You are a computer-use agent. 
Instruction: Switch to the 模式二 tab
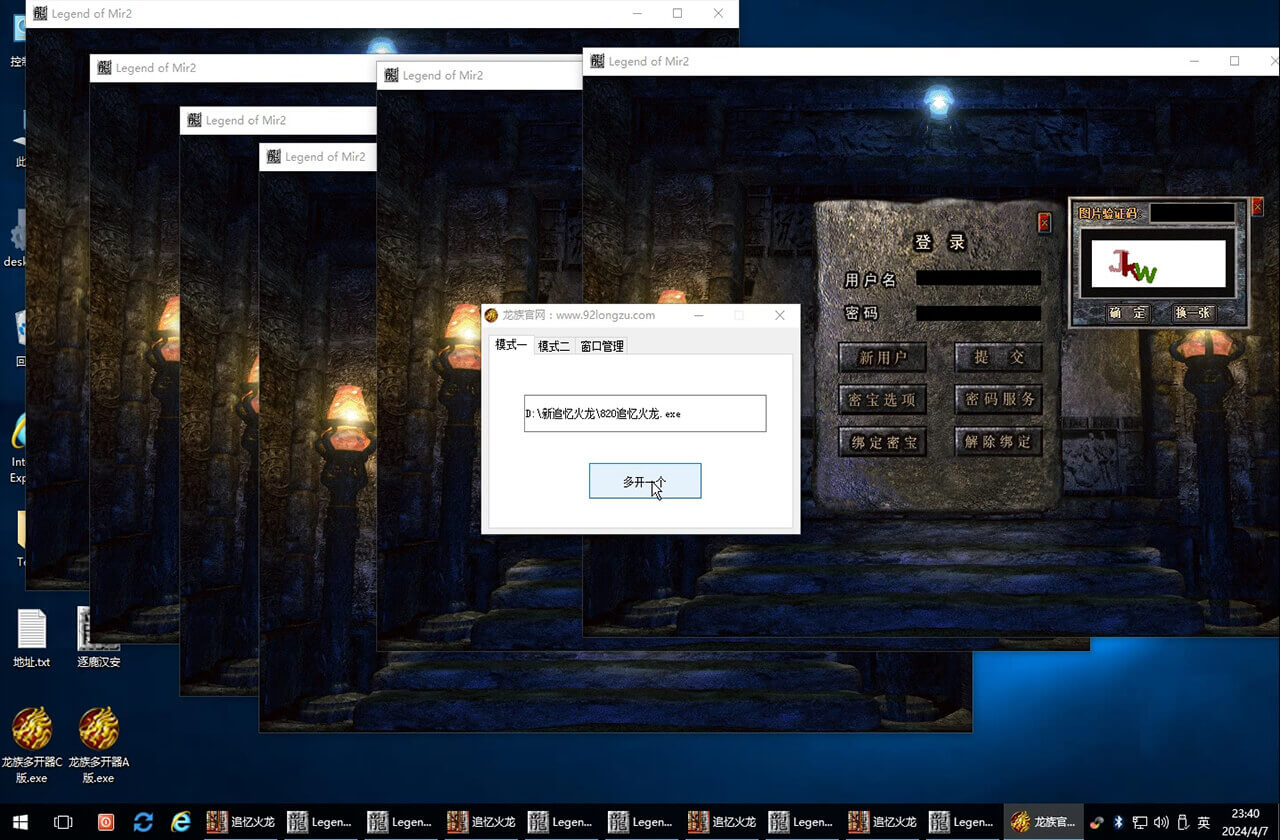point(553,346)
